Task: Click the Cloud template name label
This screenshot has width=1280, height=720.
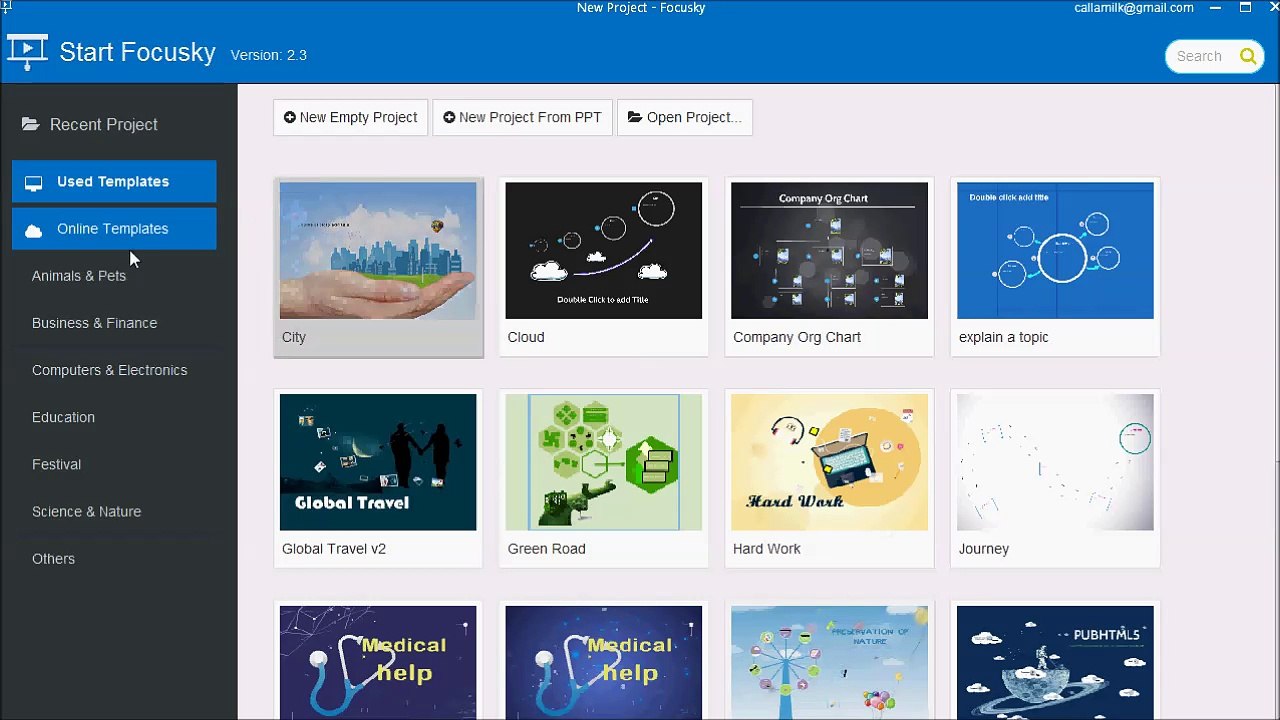Action: (x=526, y=337)
